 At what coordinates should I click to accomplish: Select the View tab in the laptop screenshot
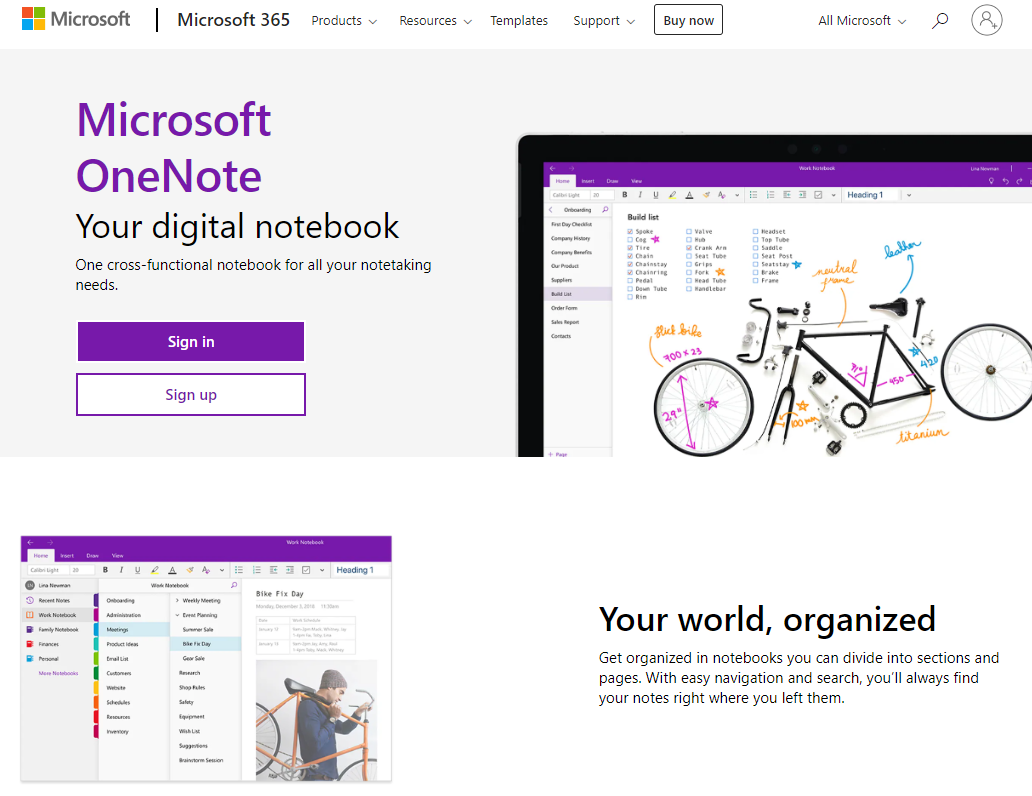[x=636, y=181]
